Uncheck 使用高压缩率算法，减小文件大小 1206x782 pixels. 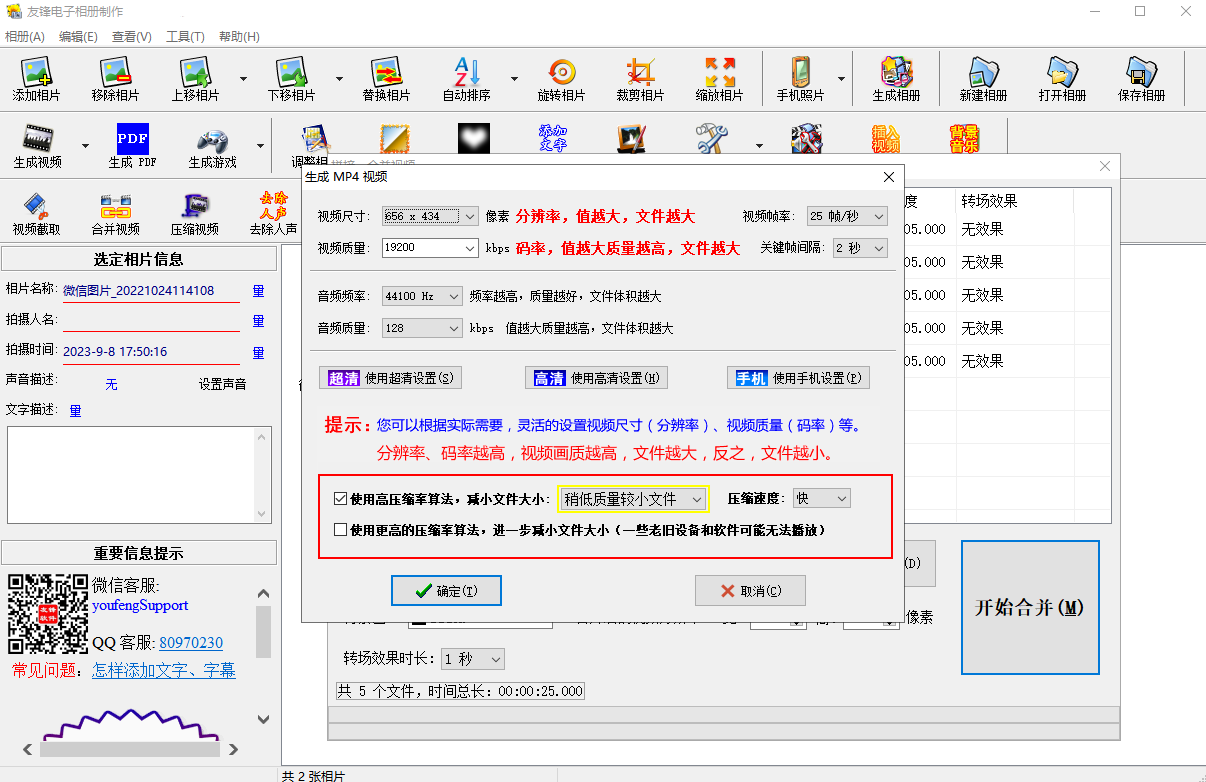[x=340, y=497]
